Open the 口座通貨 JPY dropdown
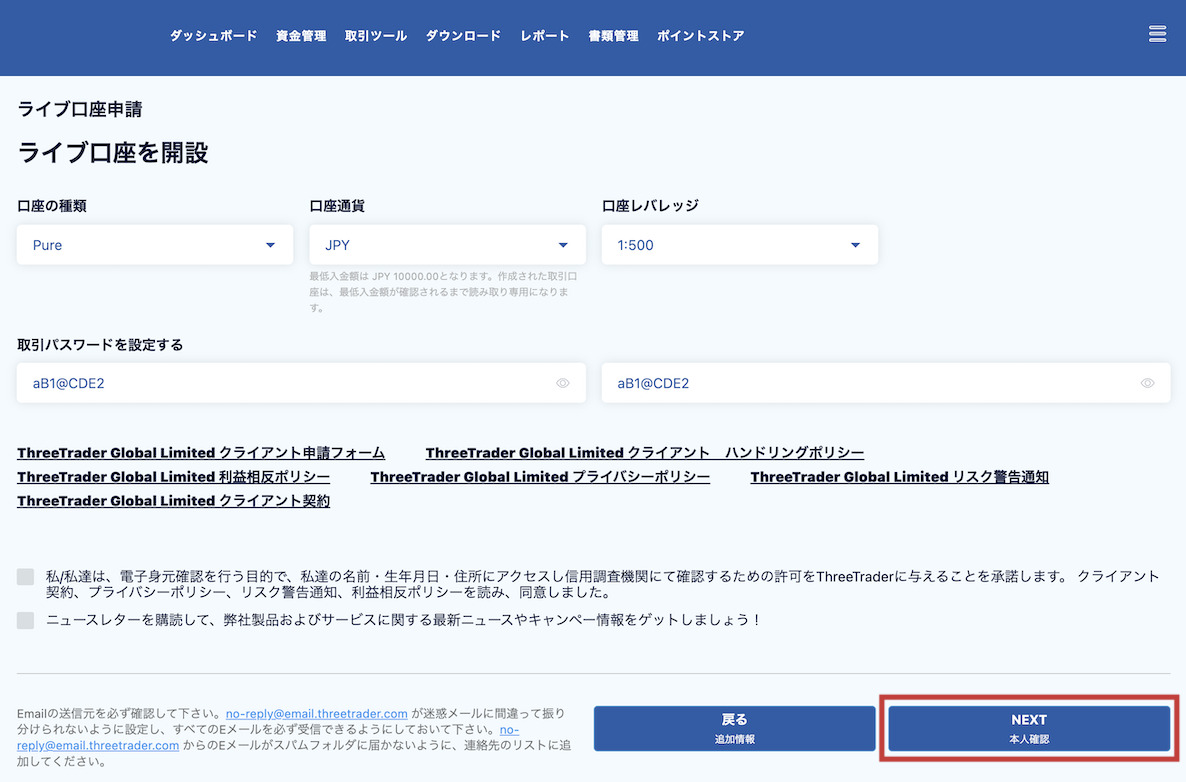 447,245
